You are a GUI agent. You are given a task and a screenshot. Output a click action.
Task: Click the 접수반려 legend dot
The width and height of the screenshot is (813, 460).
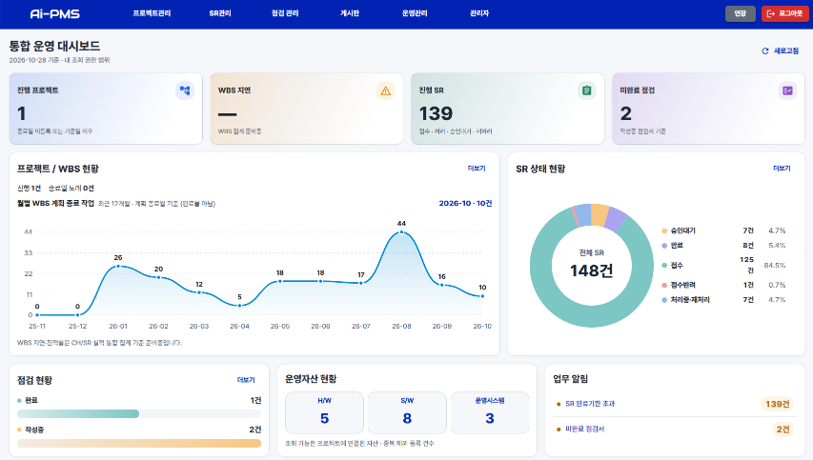coord(664,285)
